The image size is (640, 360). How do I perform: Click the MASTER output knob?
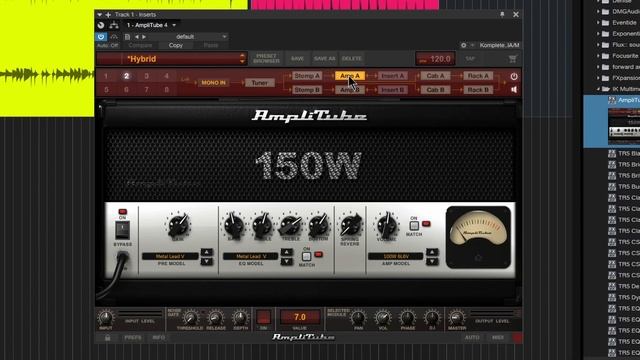click(x=456, y=317)
